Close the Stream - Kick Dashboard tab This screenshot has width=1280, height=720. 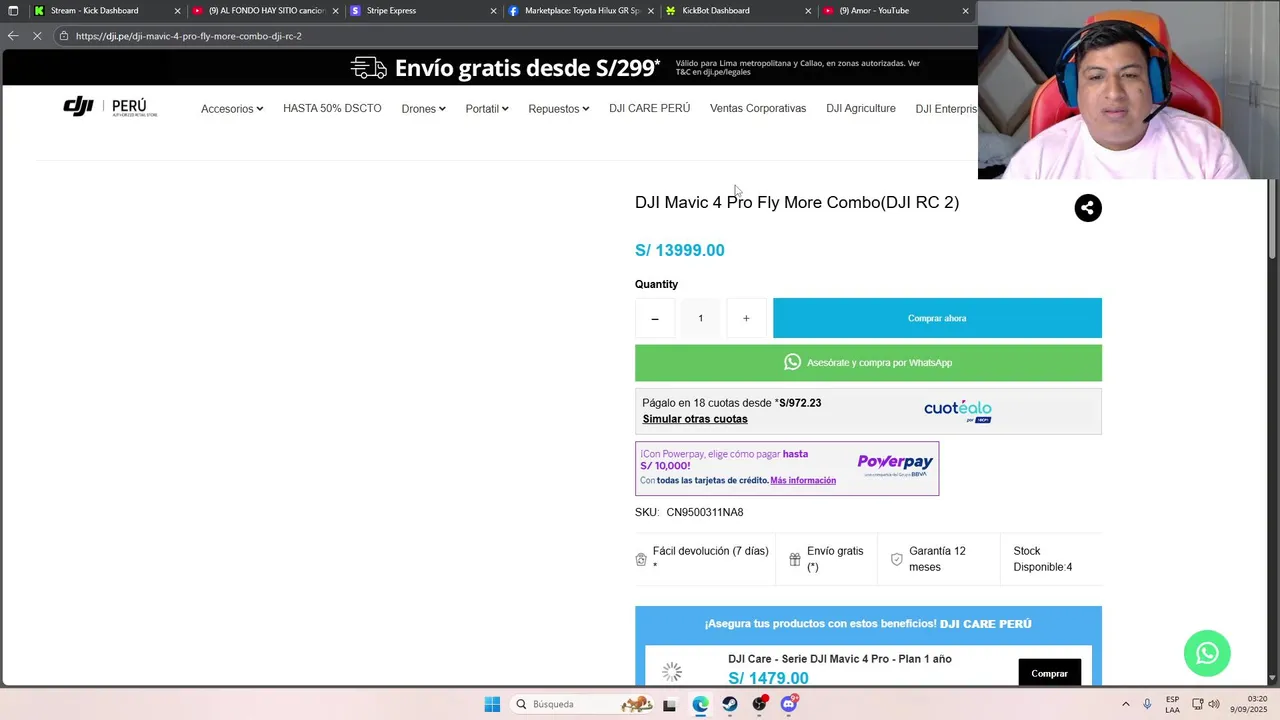(x=178, y=11)
